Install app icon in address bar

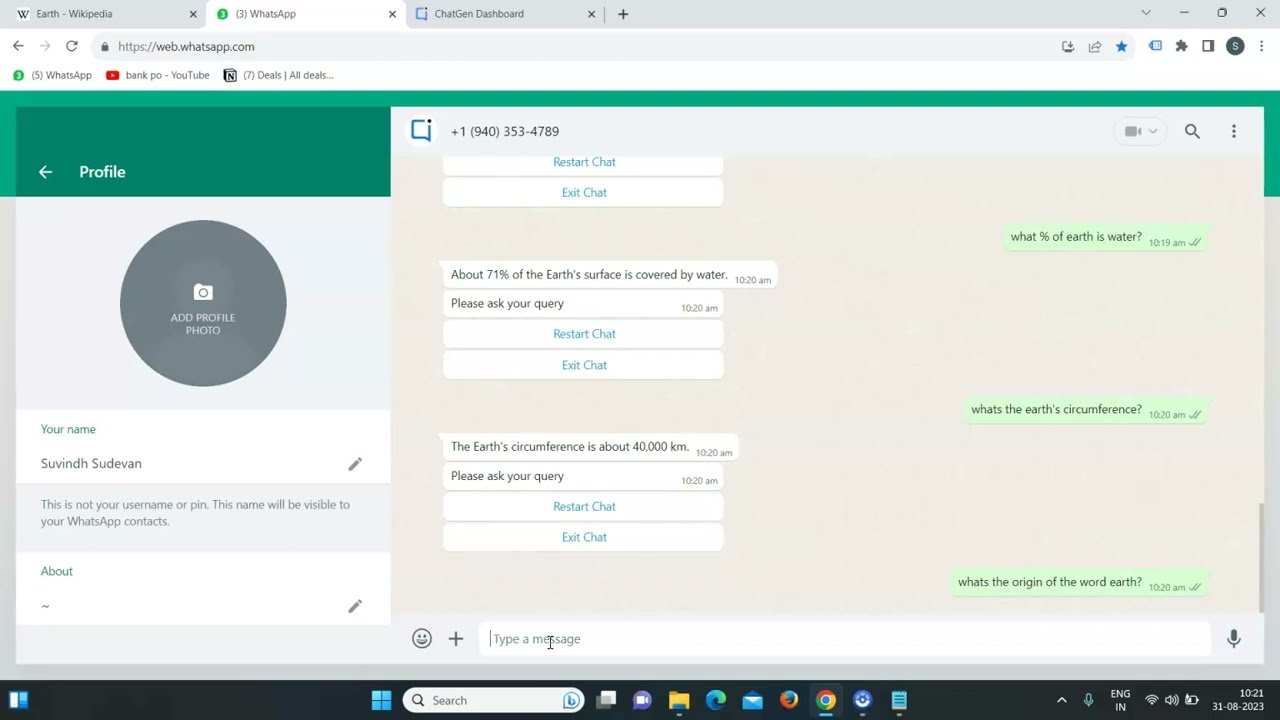1068,46
